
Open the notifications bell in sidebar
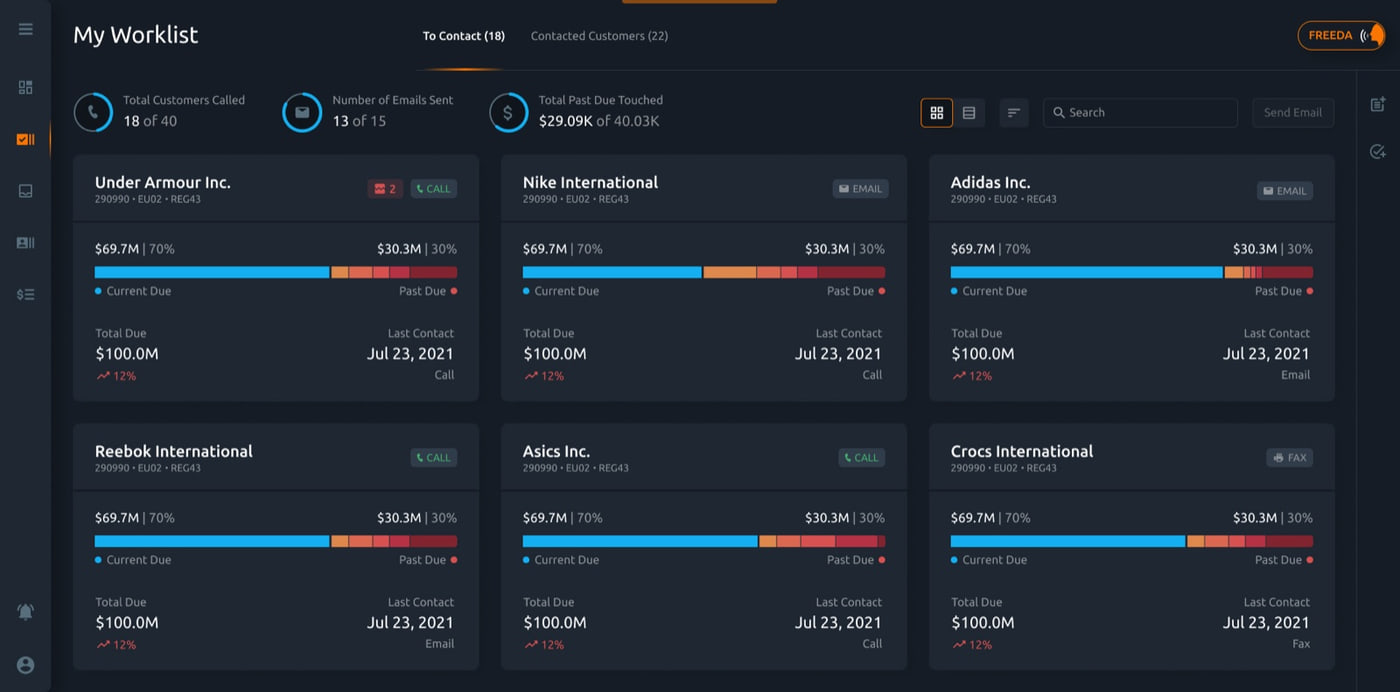[26, 611]
